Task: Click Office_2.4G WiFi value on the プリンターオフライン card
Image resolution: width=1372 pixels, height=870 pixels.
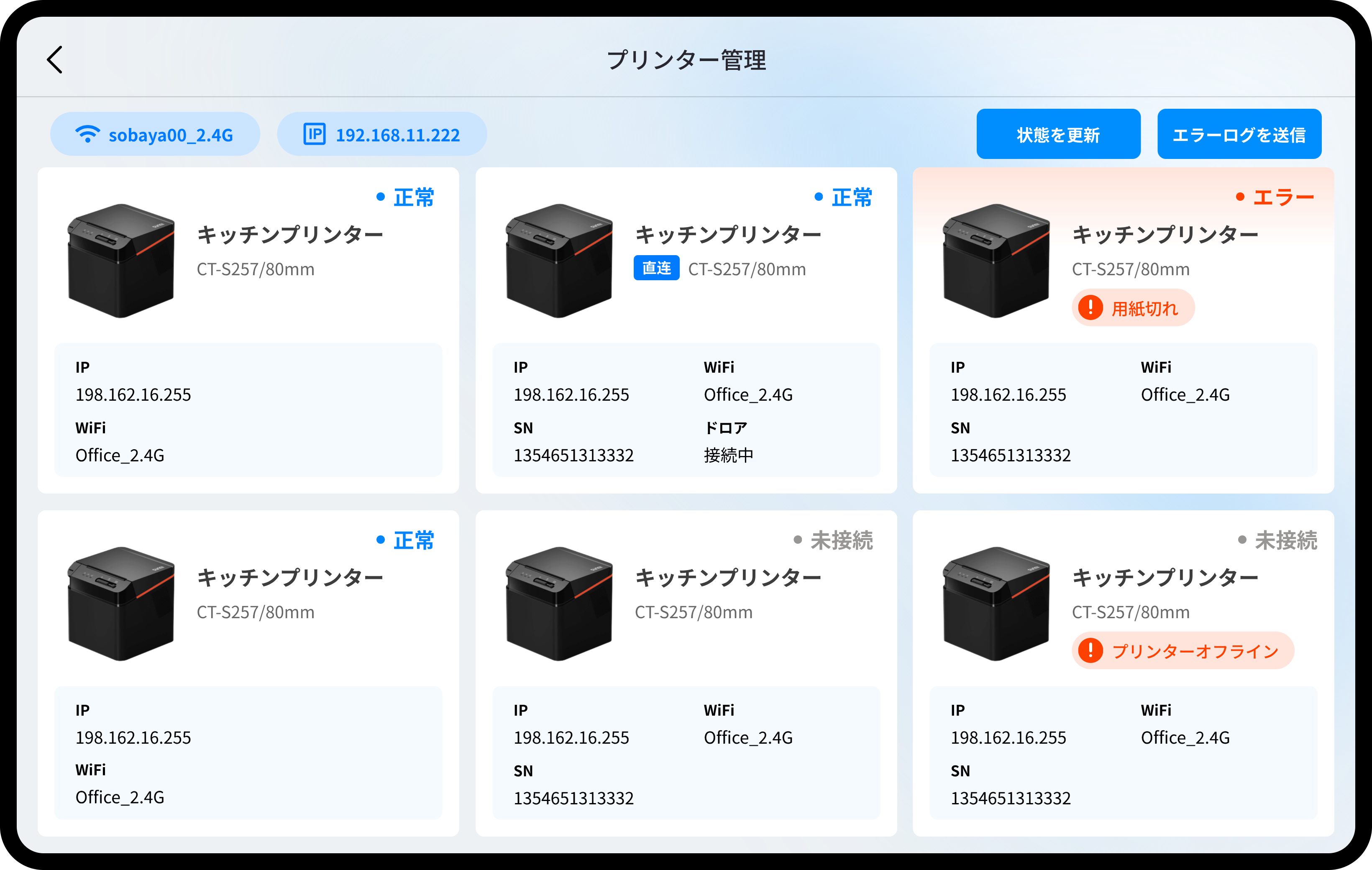Action: click(x=1185, y=737)
